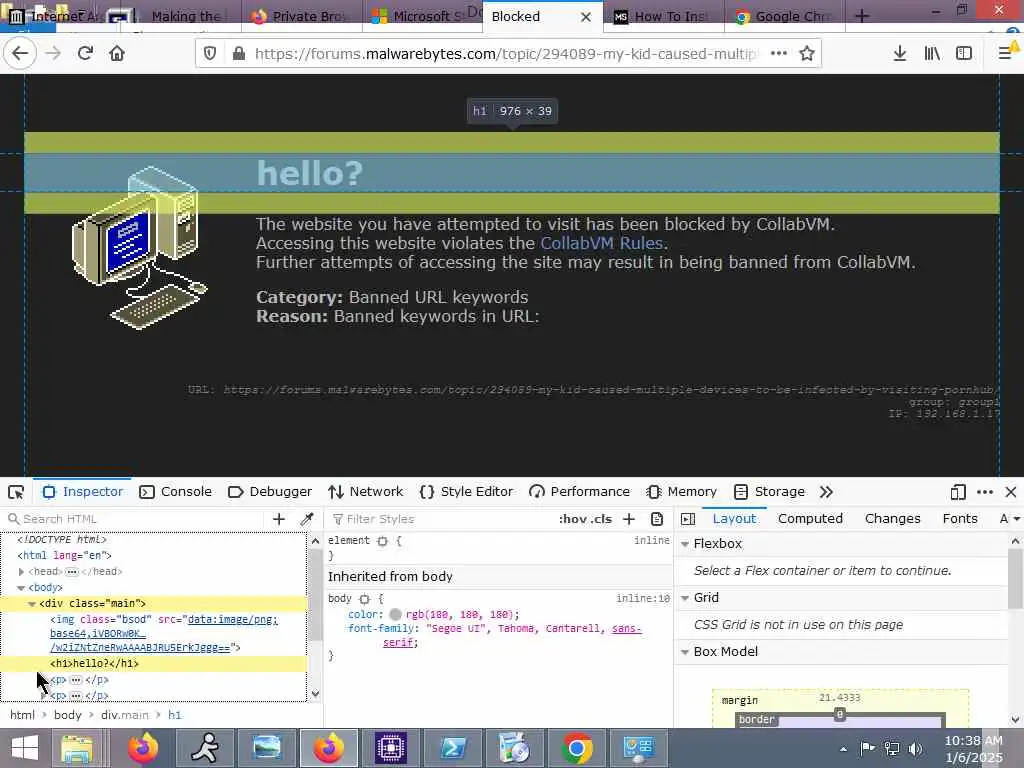Viewport: 1024px width, 768px height.
Task: Open a new browser tab
Action: click(x=862, y=16)
